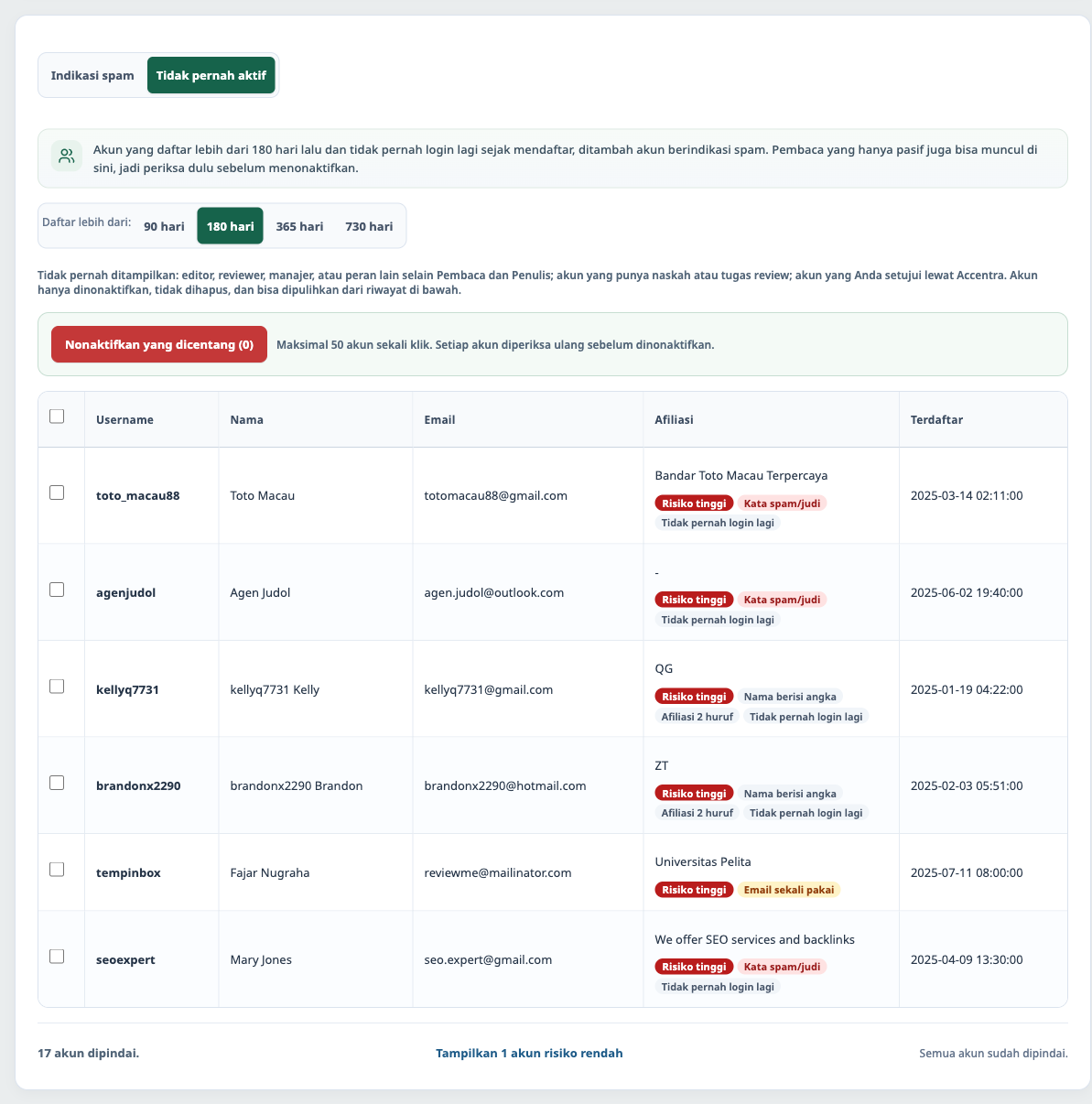Open Tampilkan 1 akun risiko rendah link

529,1053
